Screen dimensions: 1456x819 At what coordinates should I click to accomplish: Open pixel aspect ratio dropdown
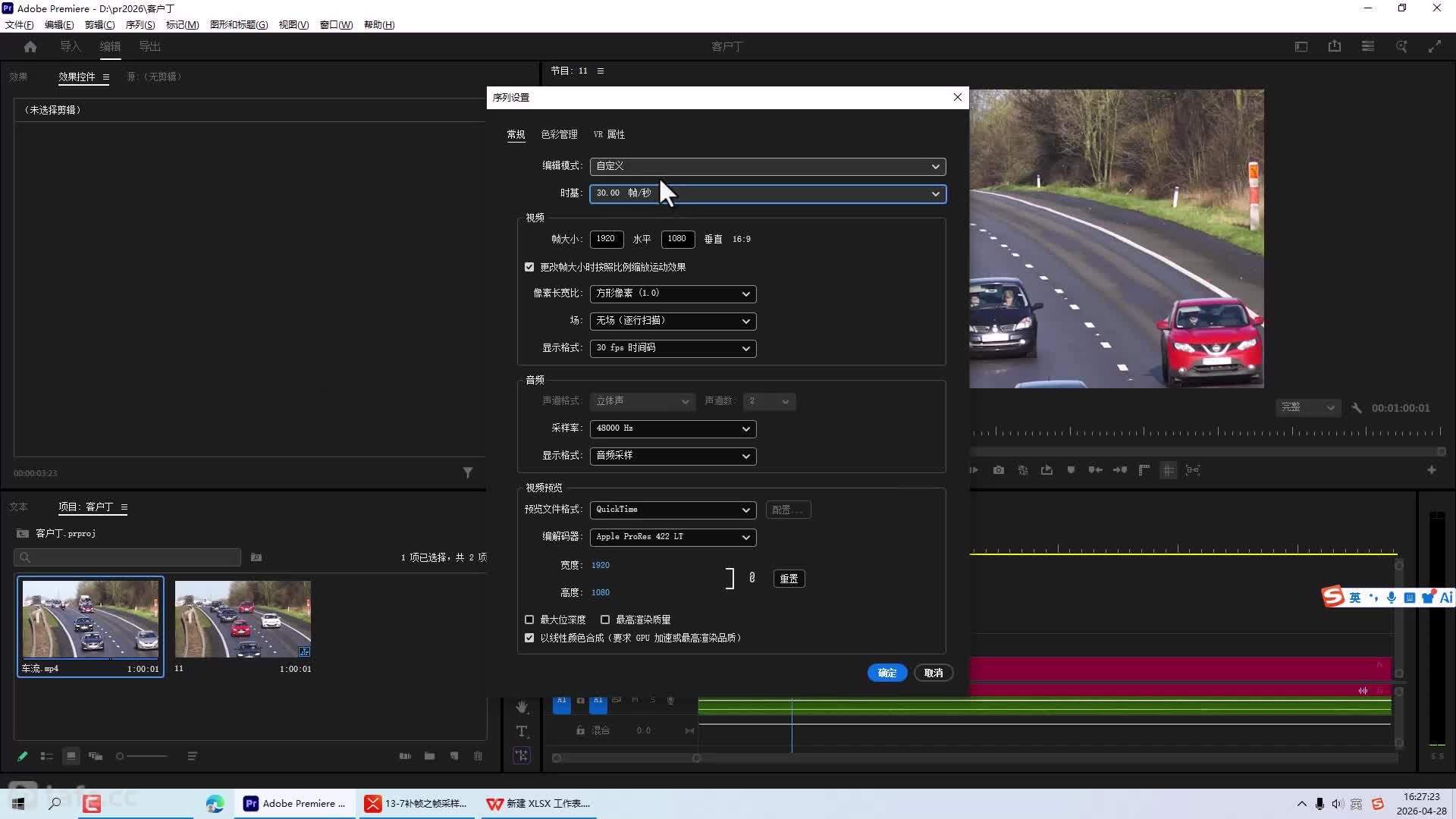[673, 293]
